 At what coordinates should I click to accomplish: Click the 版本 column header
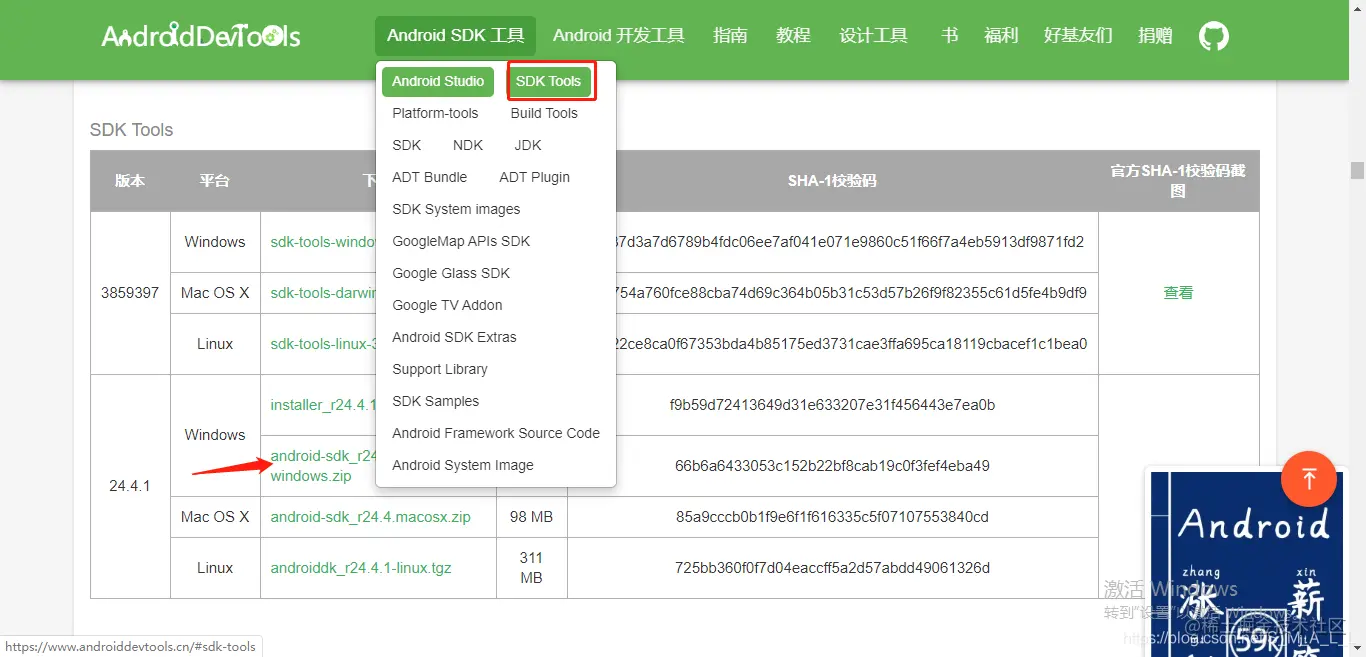click(130, 181)
